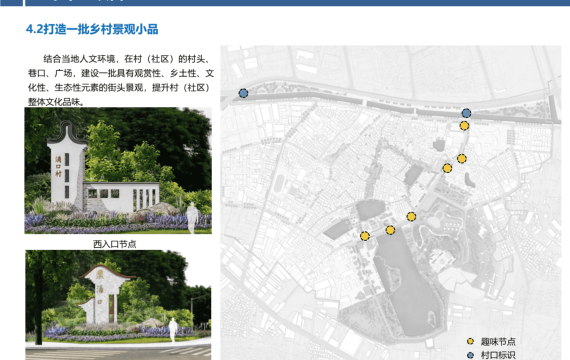Click the yellow 趣味节点 legend dot
The width and height of the screenshot is (570, 360).
(x=470, y=341)
